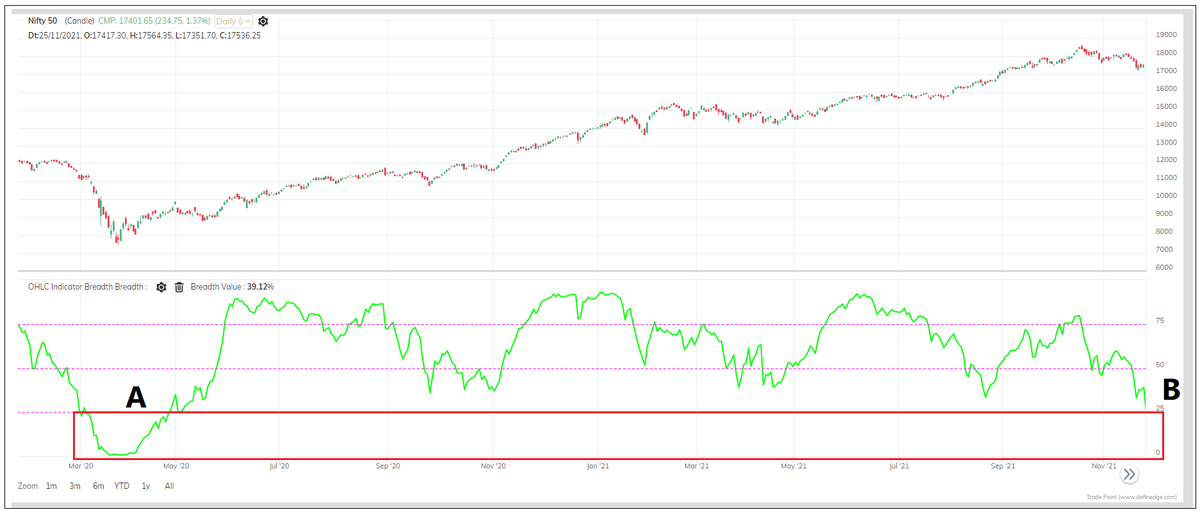Click the (Candle) chart type label
Image resolution: width=1200 pixels, height=519 pixels.
[81, 21]
